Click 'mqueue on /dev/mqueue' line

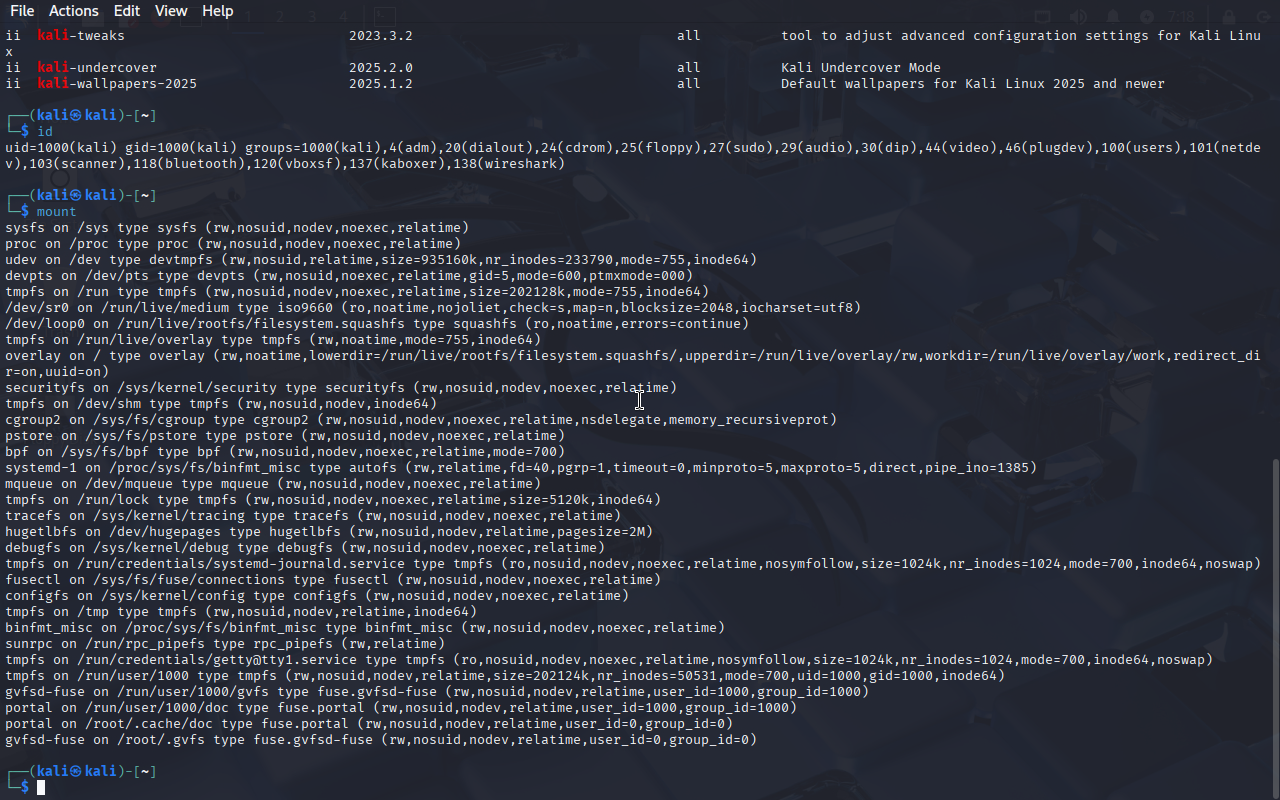[273, 483]
